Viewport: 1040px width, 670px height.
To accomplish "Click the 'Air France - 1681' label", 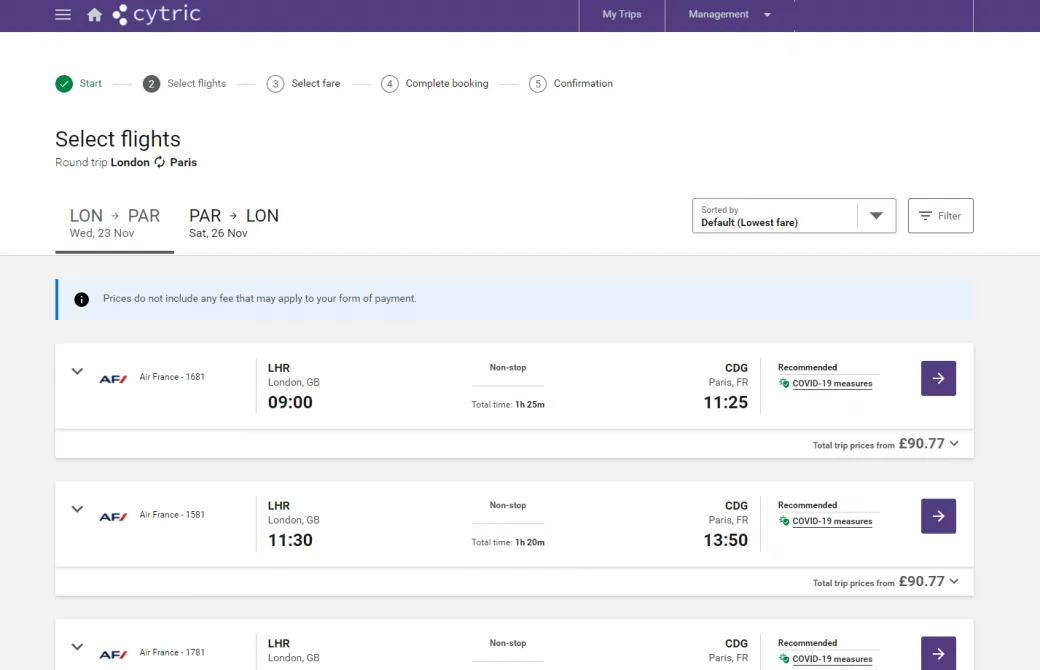I will pos(172,377).
